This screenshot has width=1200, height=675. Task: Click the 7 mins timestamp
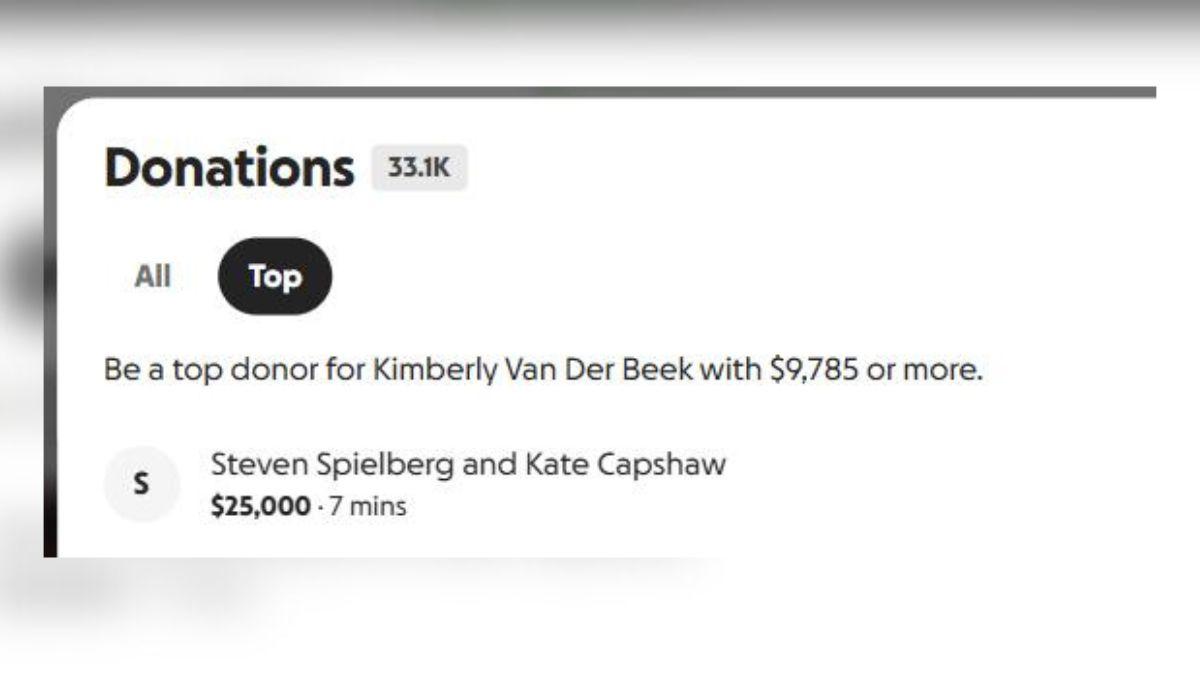point(370,506)
